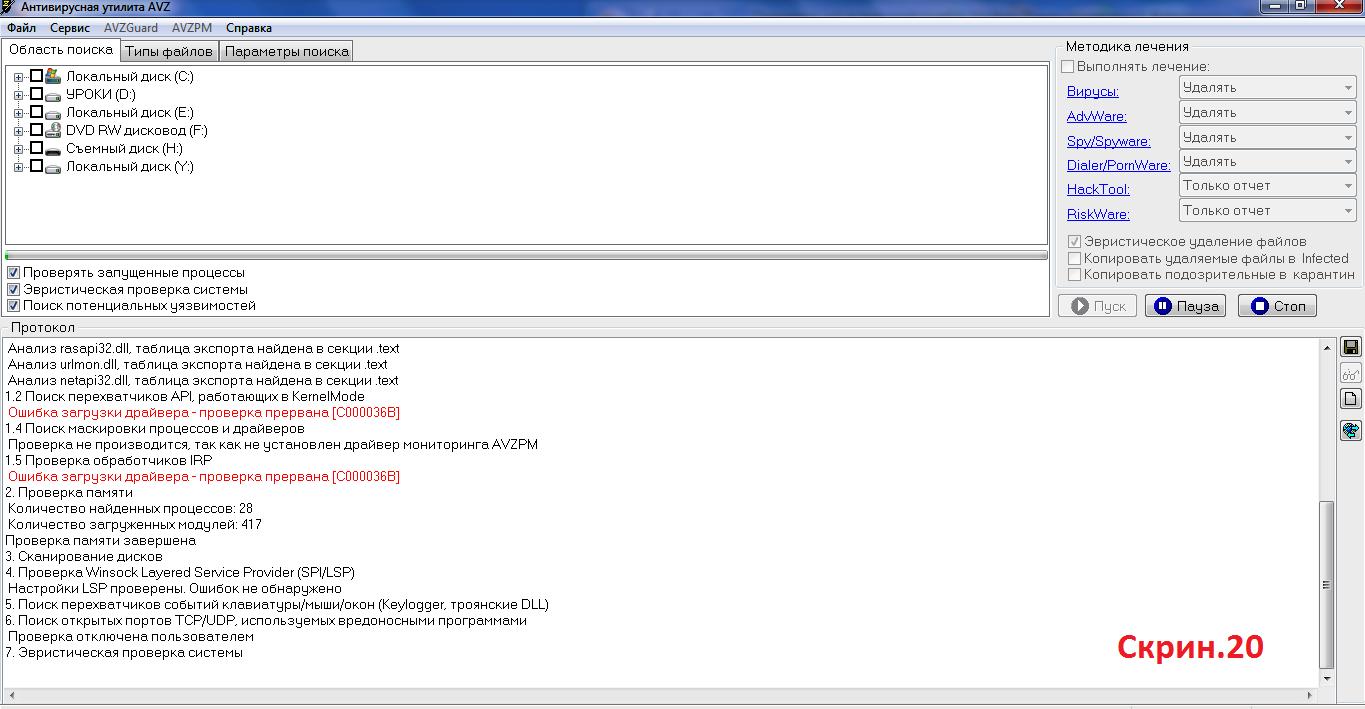Click the DVD RW дисковод (F:) disc icon
The image size is (1365, 709).
[53, 130]
